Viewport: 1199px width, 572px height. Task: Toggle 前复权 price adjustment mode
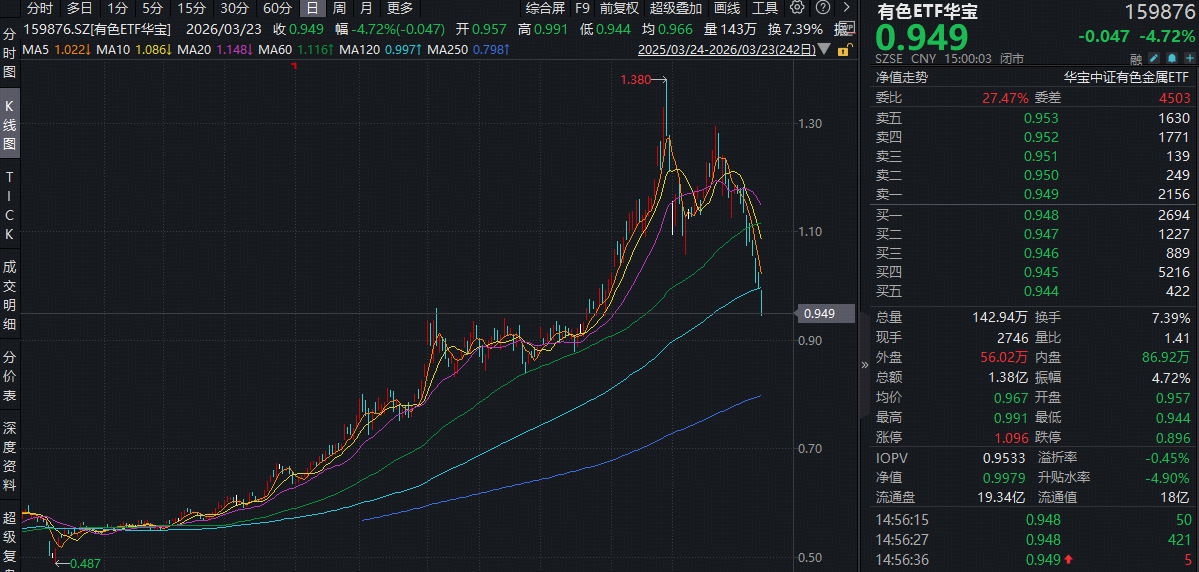pos(619,8)
